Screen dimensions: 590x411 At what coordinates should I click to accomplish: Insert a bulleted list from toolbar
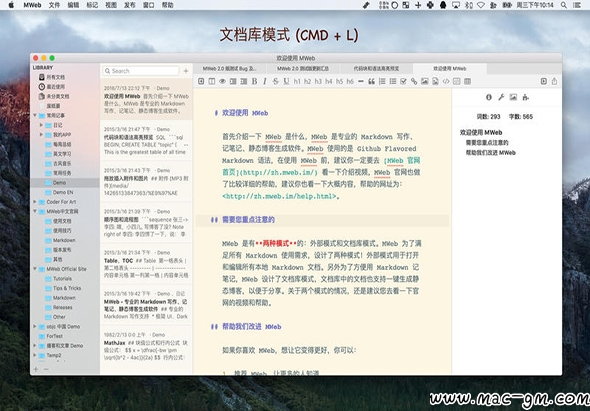point(393,81)
